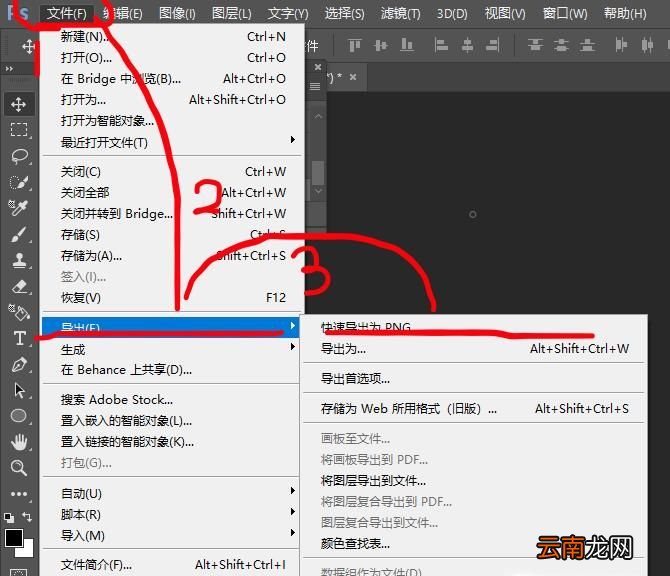The width and height of the screenshot is (670, 576).
Task: Close the open document tab
Action: [x=353, y=77]
